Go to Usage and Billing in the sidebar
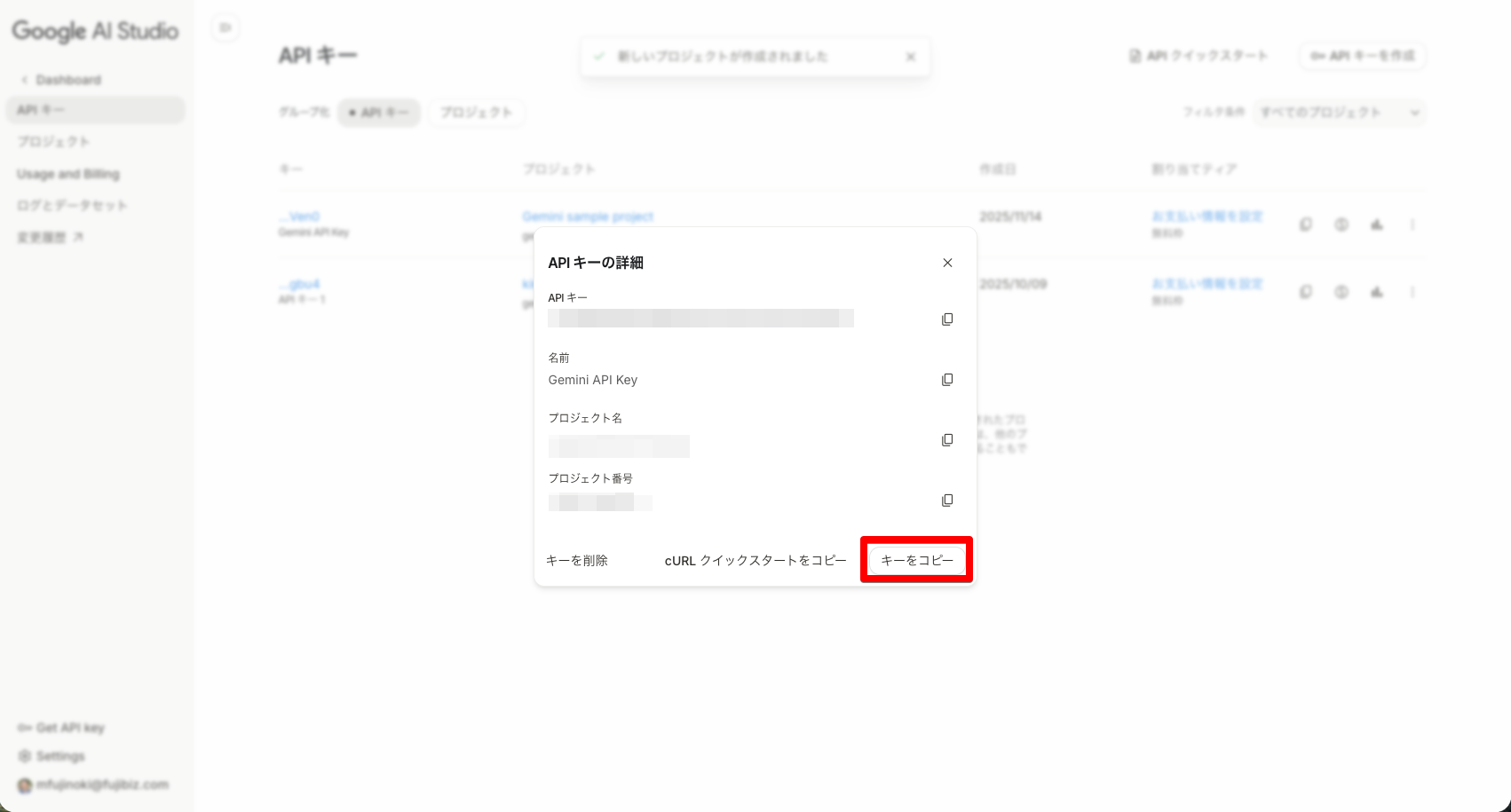Viewport: 1511px width, 812px height. click(x=67, y=173)
